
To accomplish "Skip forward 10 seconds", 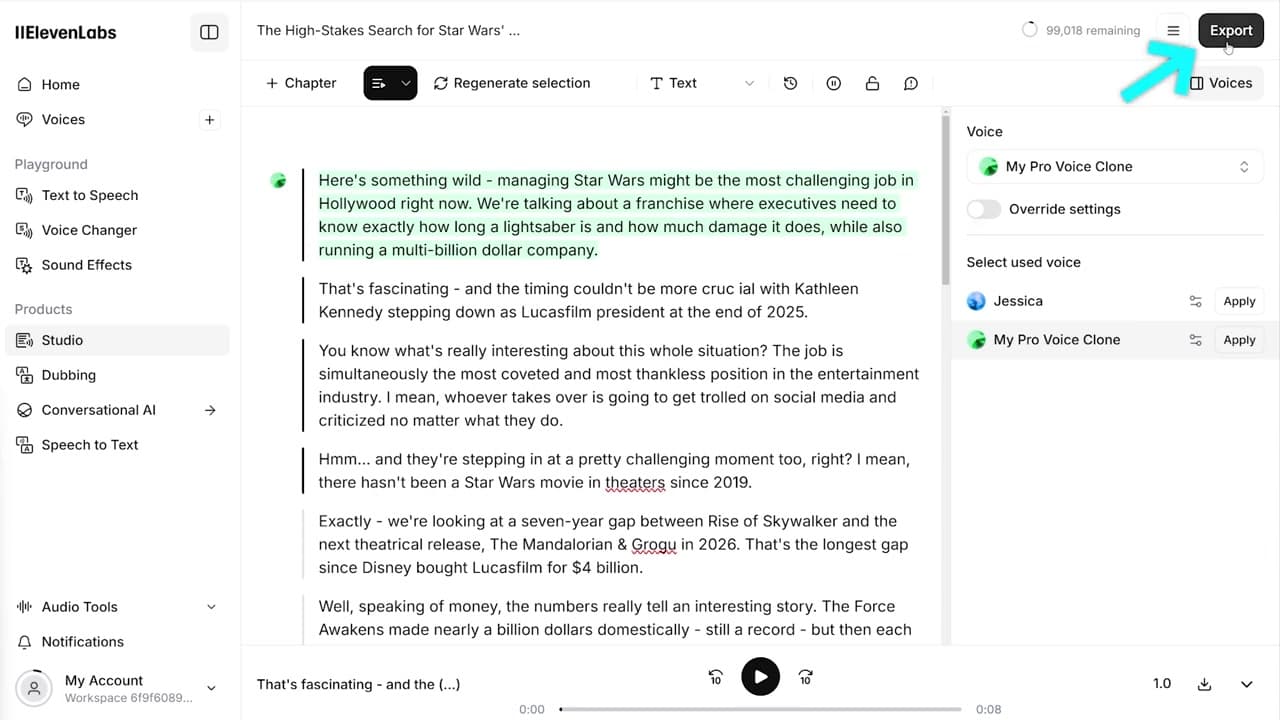I will tap(805, 677).
